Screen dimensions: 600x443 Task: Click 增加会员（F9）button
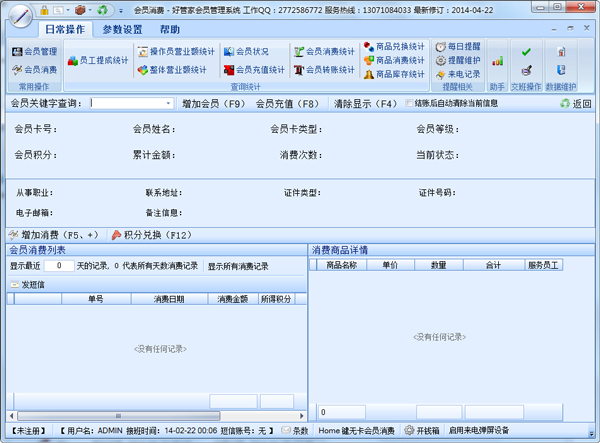[x=213, y=104]
